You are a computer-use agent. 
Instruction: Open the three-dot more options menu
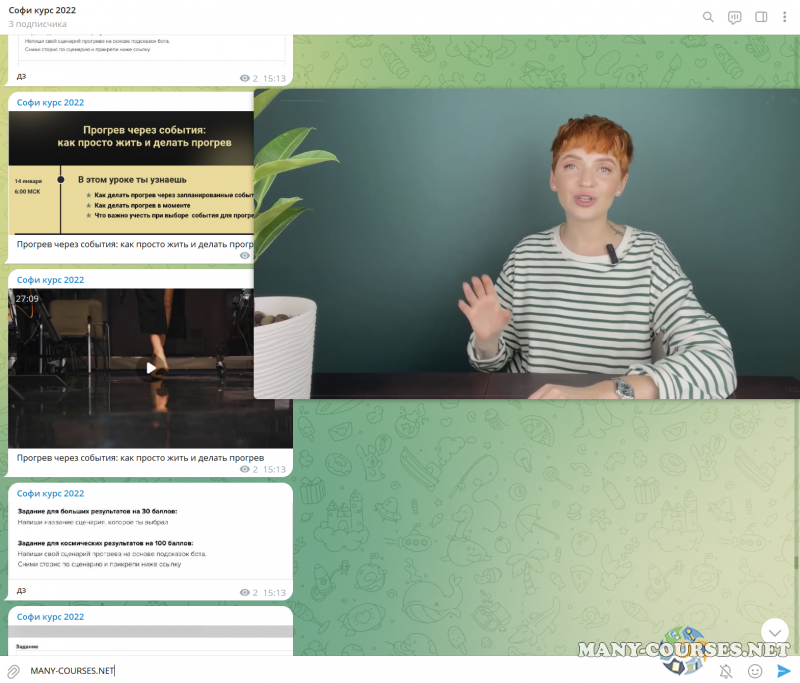pos(785,17)
